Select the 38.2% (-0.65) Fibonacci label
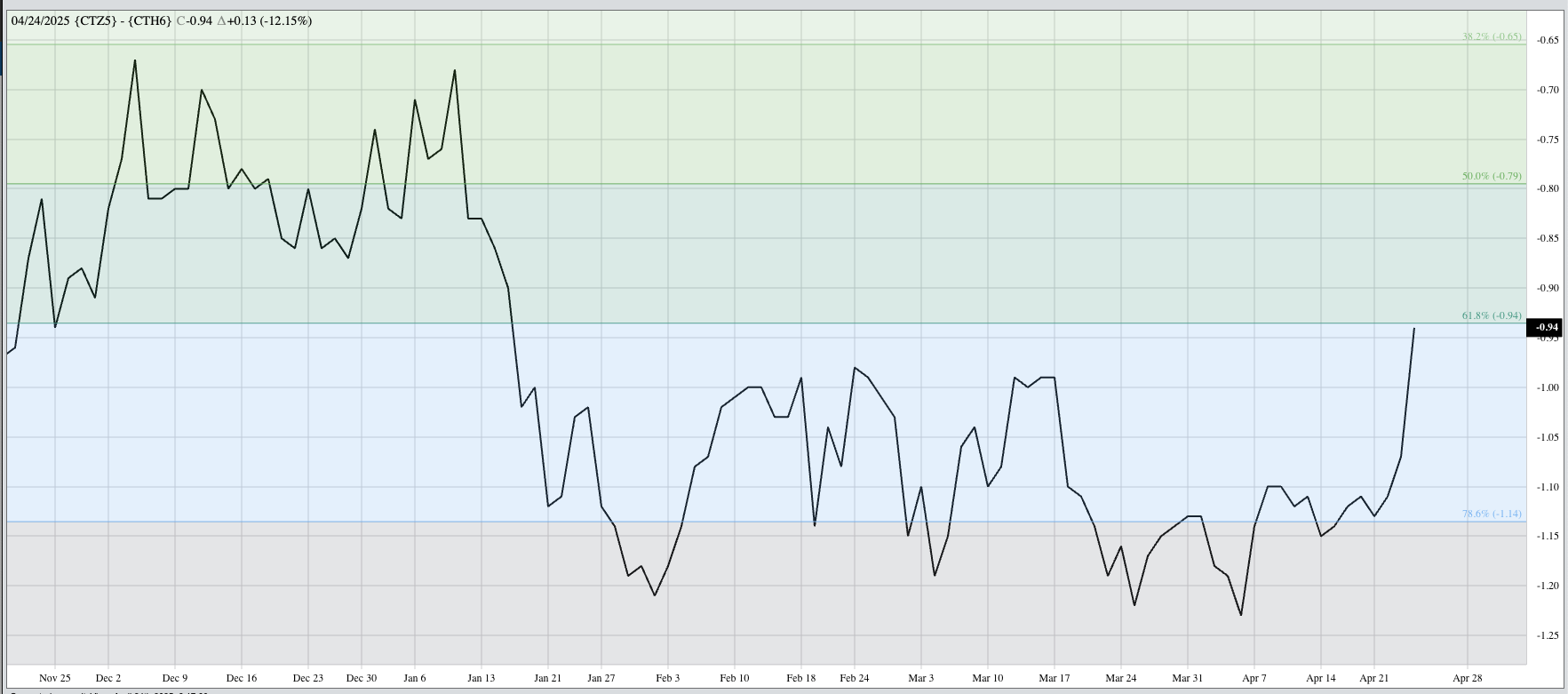1568x694 pixels. [1491, 37]
